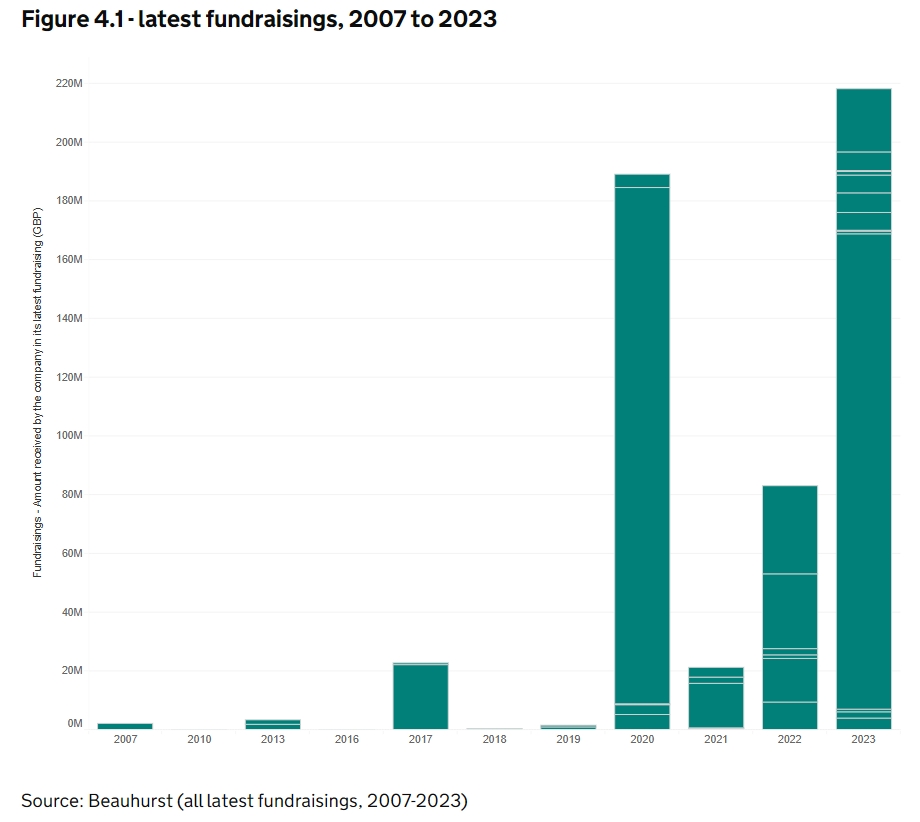920x822 pixels.
Task: Click the 100M y-axis tick label
Action: point(69,436)
